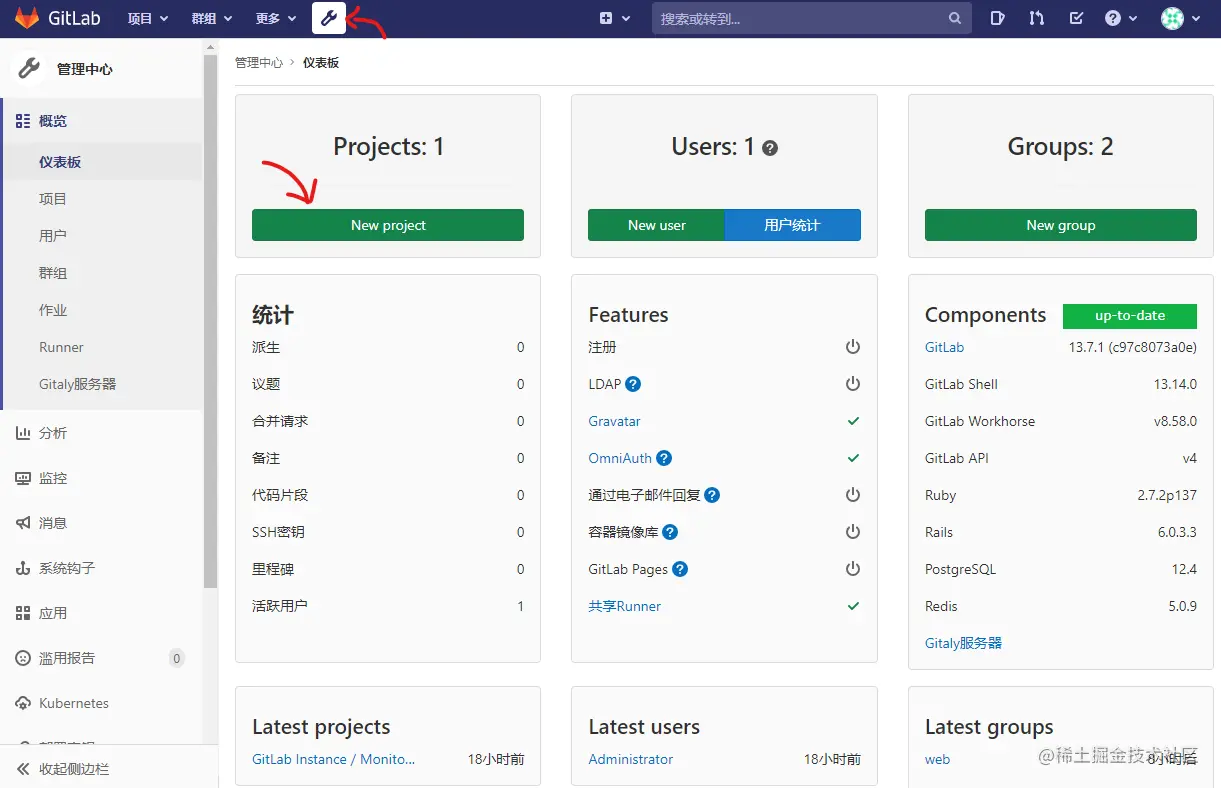Open the 共享Runner link

tap(624, 606)
